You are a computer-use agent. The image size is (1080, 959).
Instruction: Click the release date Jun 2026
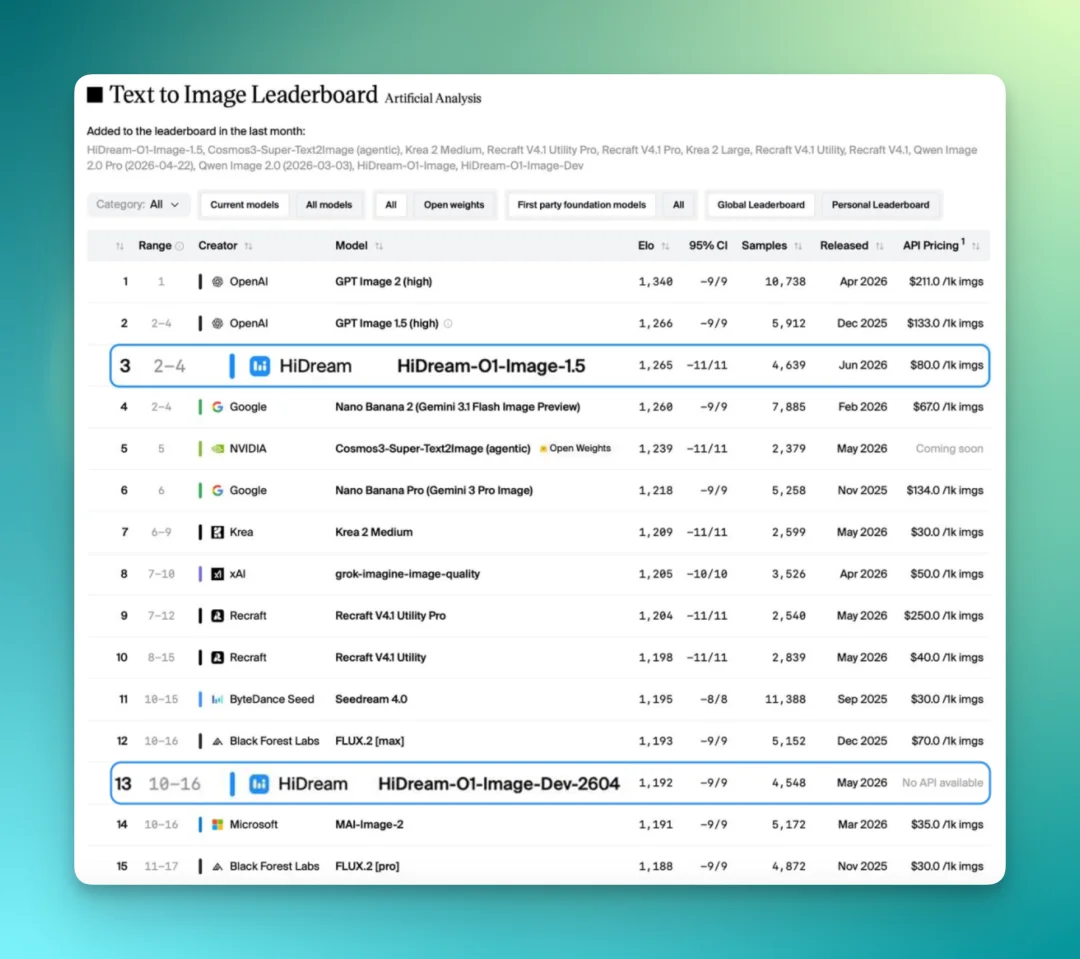[x=863, y=365]
